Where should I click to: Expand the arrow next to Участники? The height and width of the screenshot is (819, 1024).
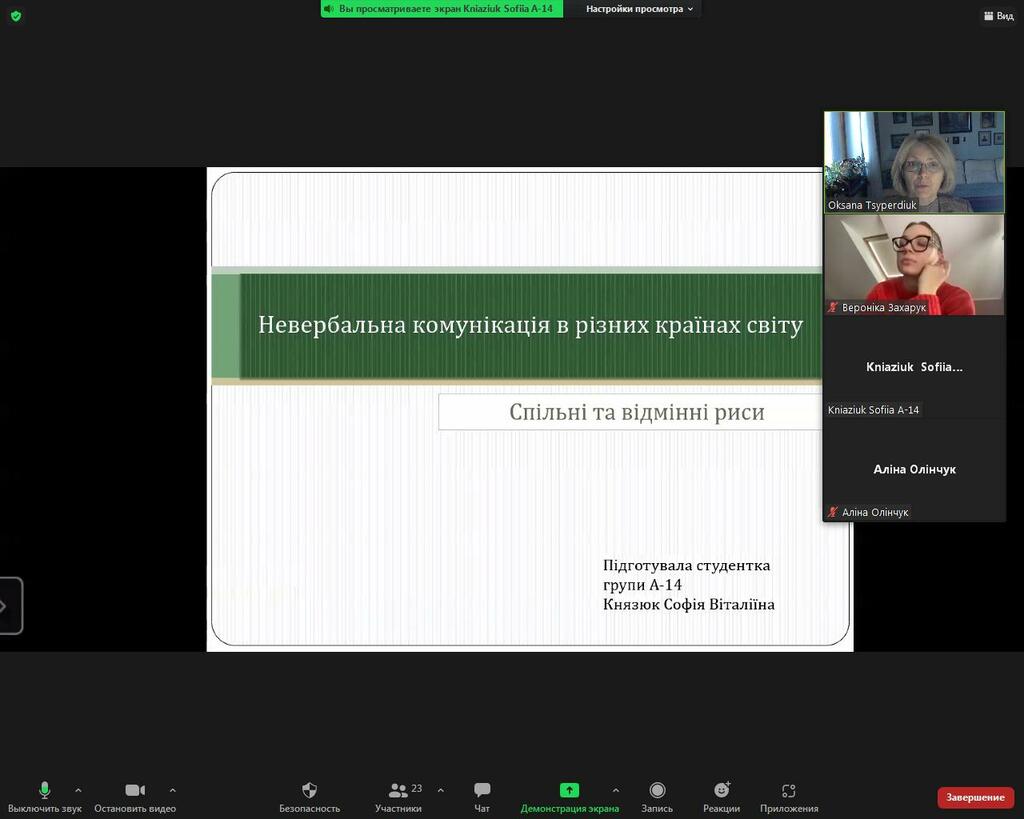point(441,790)
